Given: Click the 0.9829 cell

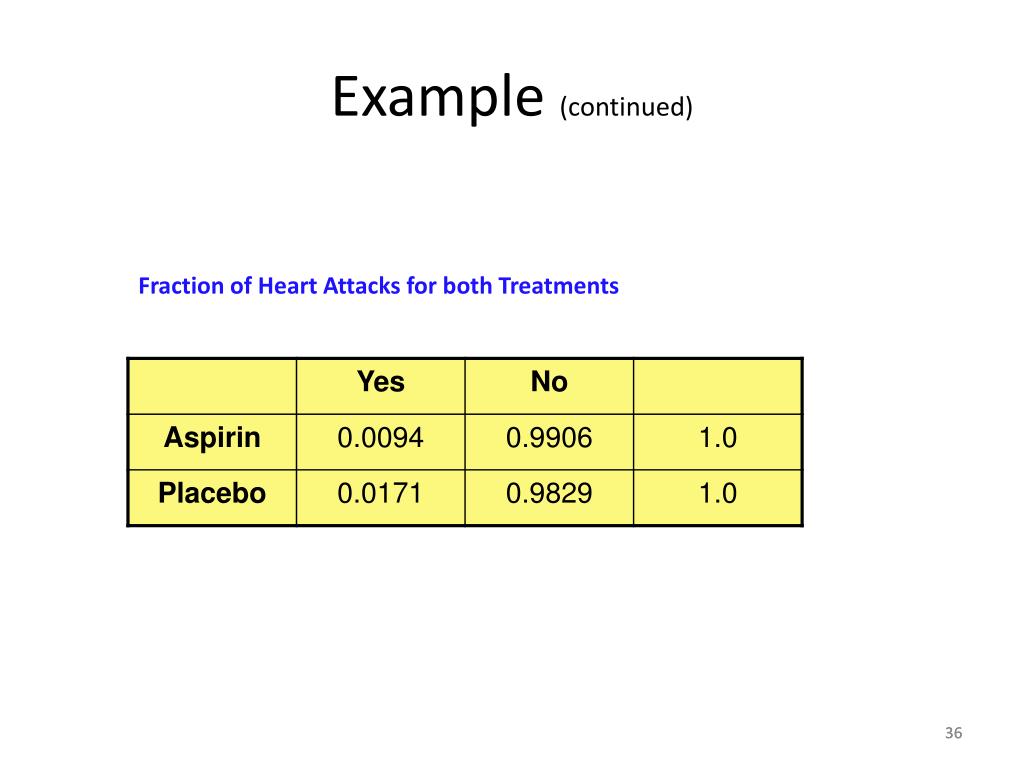Looking at the screenshot, I should click(x=549, y=493).
